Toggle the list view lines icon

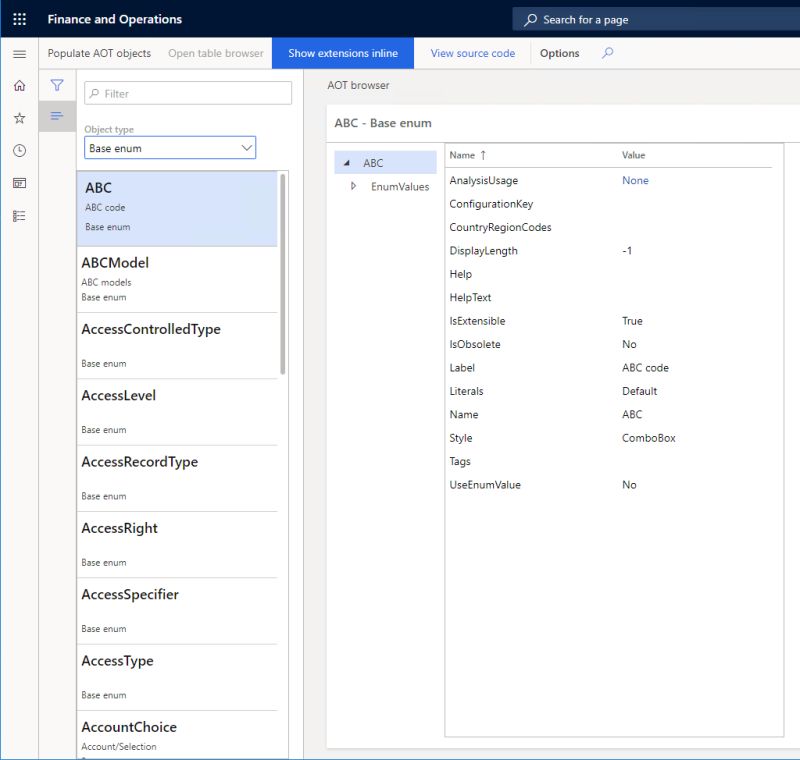click(57, 116)
